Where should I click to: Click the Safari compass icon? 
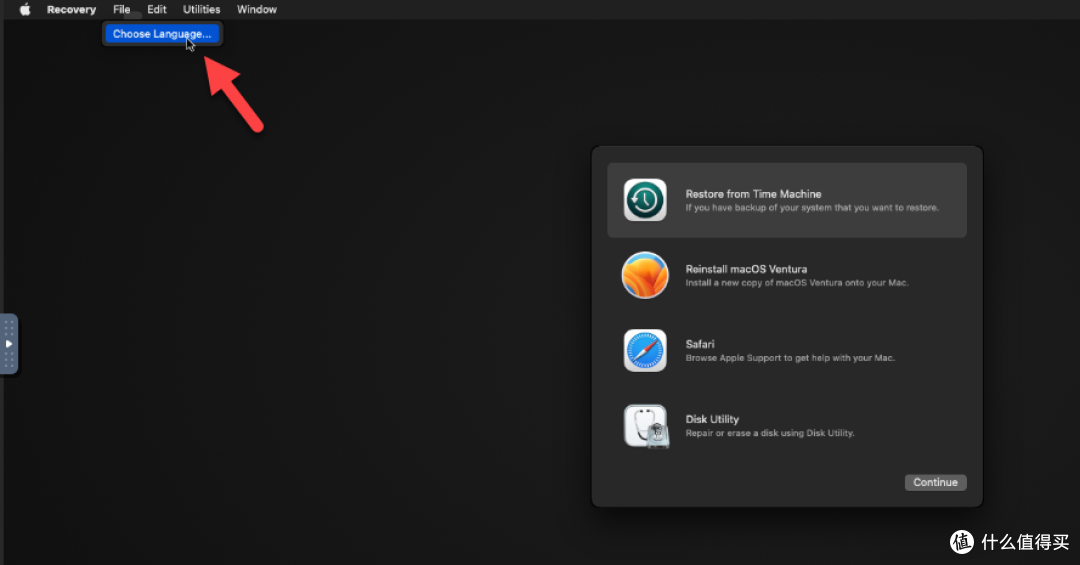[x=645, y=350]
